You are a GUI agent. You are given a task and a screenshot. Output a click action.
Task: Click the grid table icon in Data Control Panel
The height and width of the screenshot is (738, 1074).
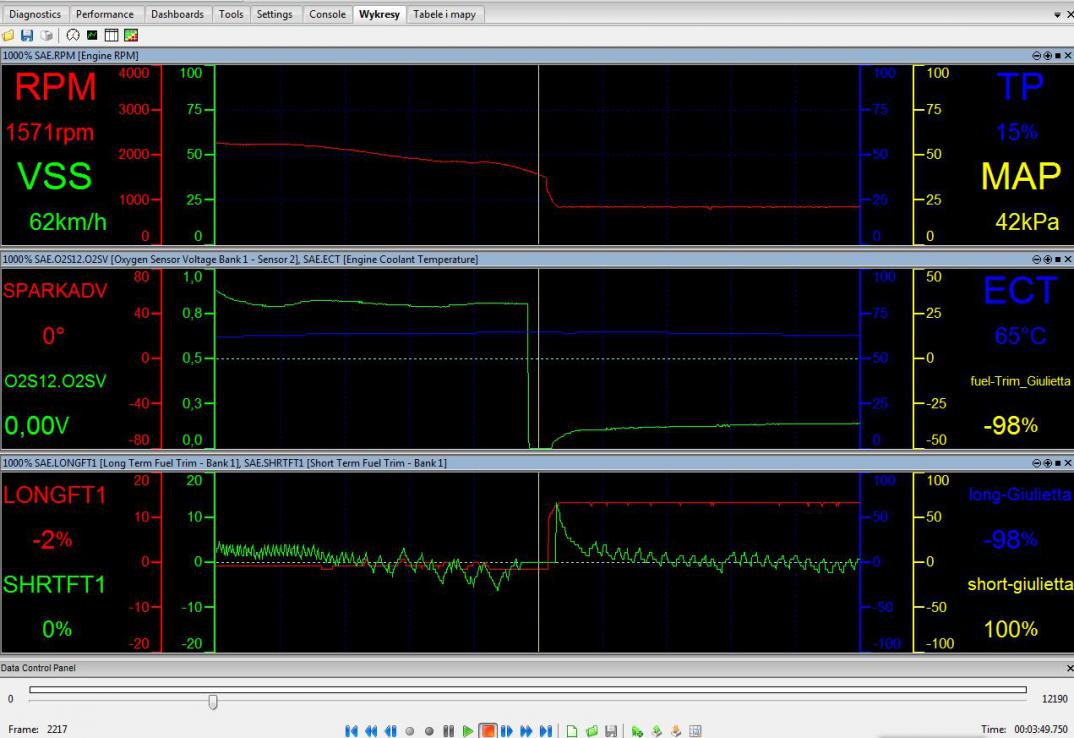[695, 730]
